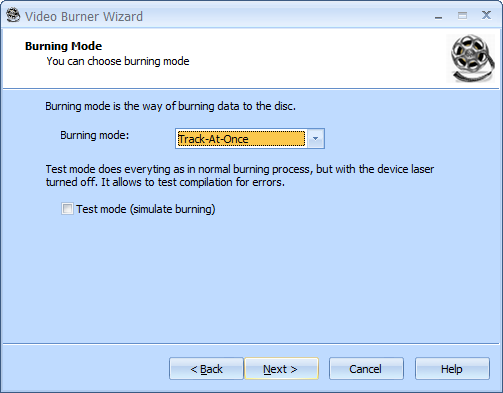Click 'You can choose burning mode' subtitle
Viewport: 503px width, 393px height.
118,61
